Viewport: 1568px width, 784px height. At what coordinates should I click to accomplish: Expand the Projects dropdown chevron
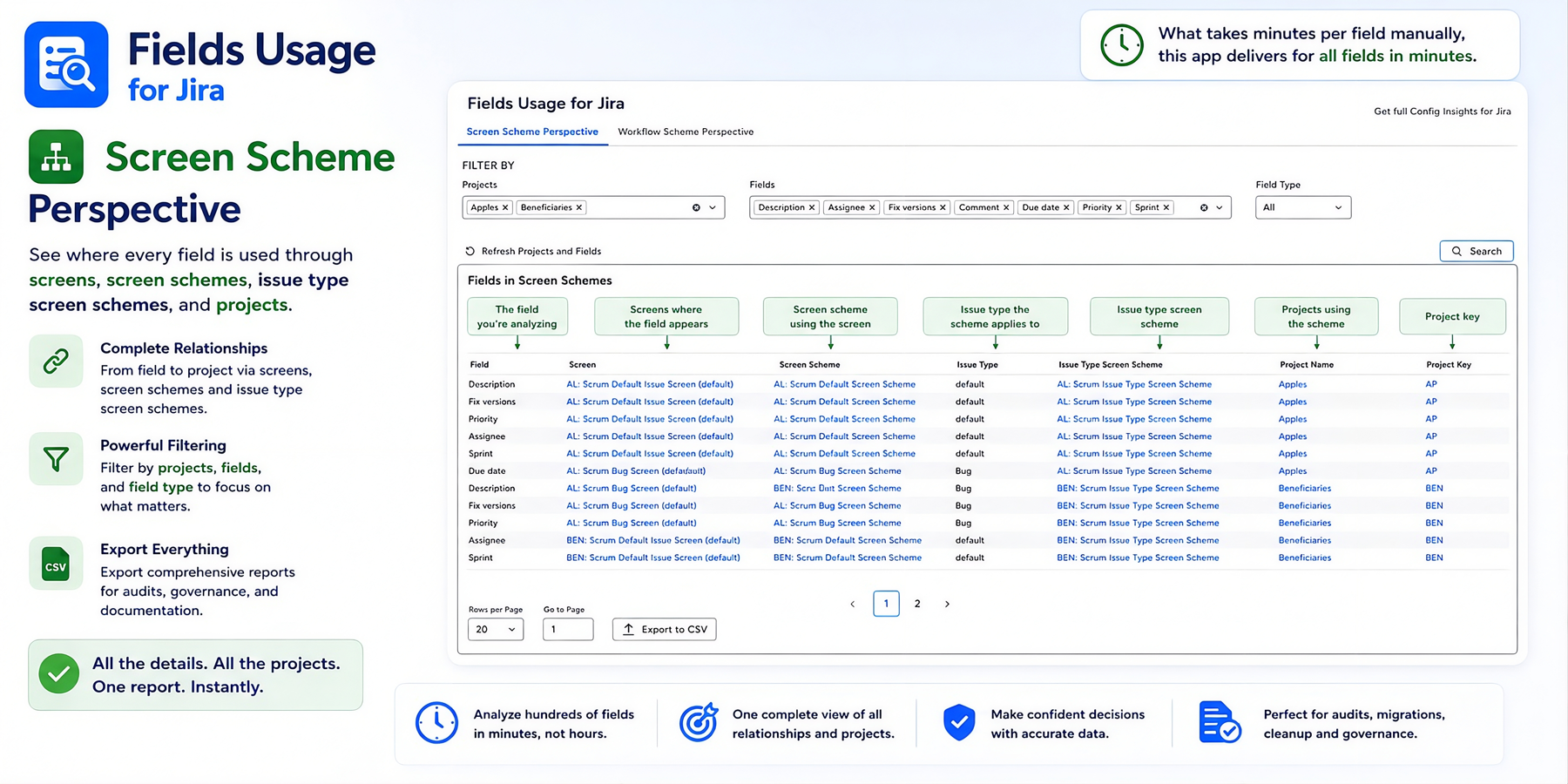[713, 207]
